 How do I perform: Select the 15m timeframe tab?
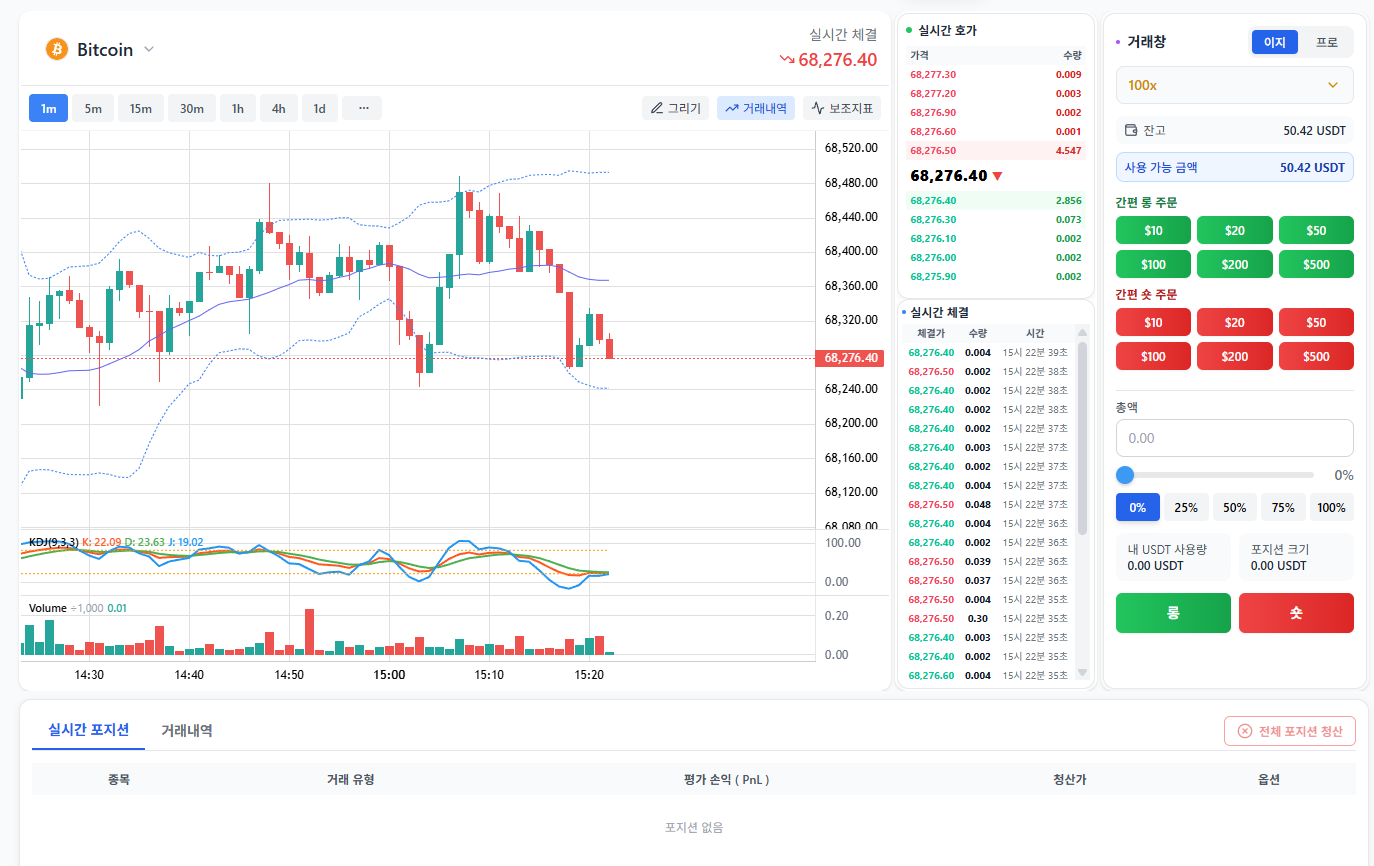pos(140,108)
